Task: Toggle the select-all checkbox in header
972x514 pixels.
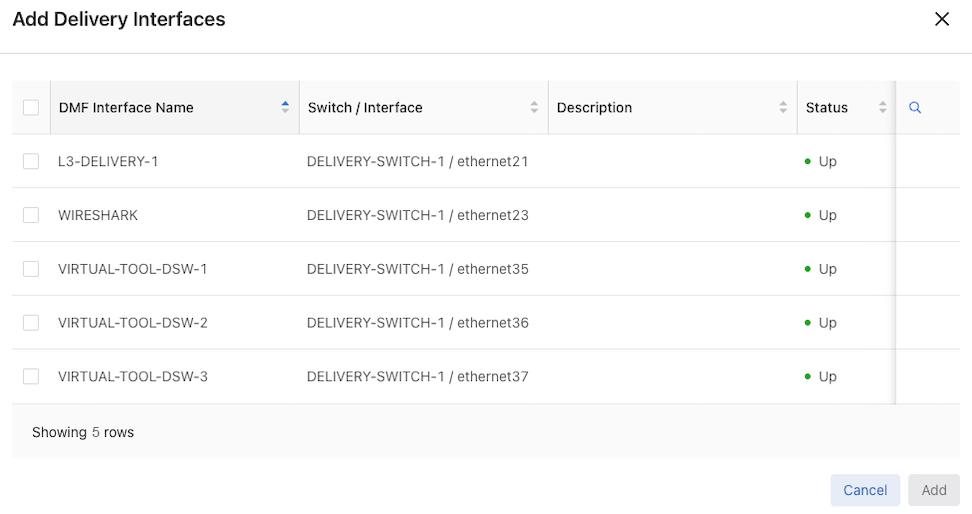Action: point(31,108)
